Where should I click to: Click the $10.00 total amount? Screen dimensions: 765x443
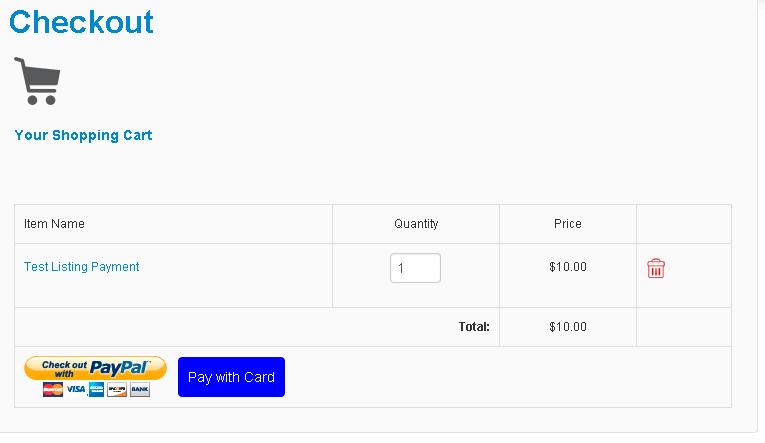(x=568, y=327)
